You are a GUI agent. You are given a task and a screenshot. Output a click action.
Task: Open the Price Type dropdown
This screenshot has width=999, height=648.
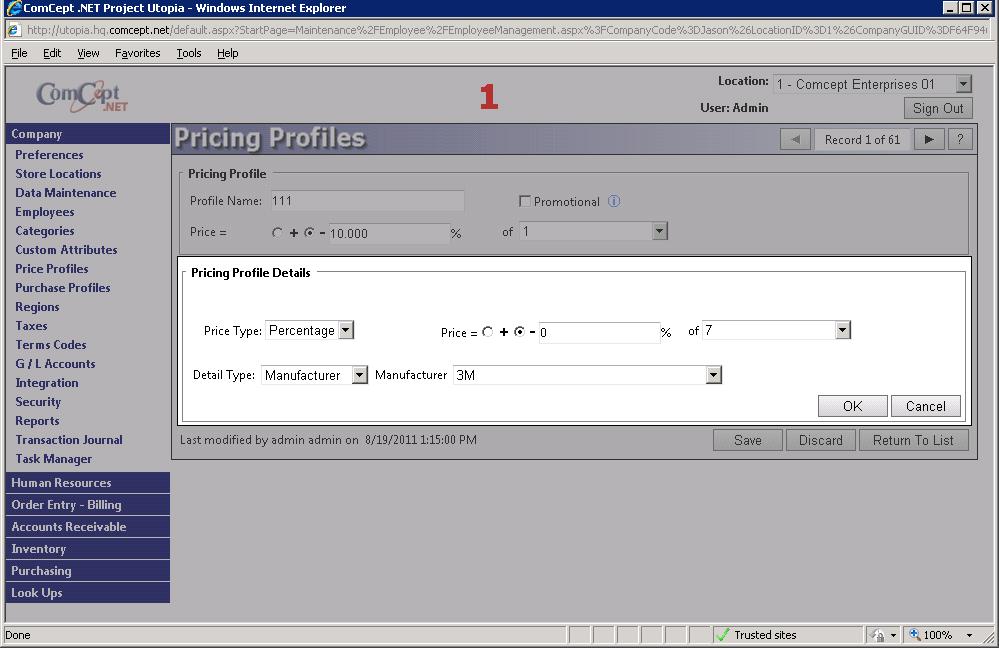click(x=345, y=330)
